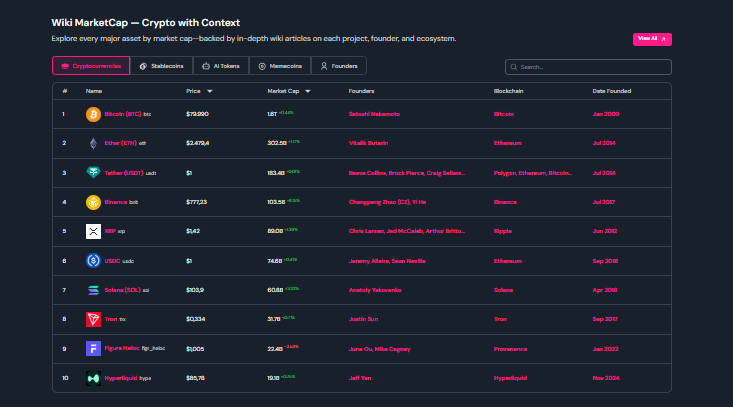Click the Hyperliquid logo icon
Screen dimensions: 733x407
(93, 378)
